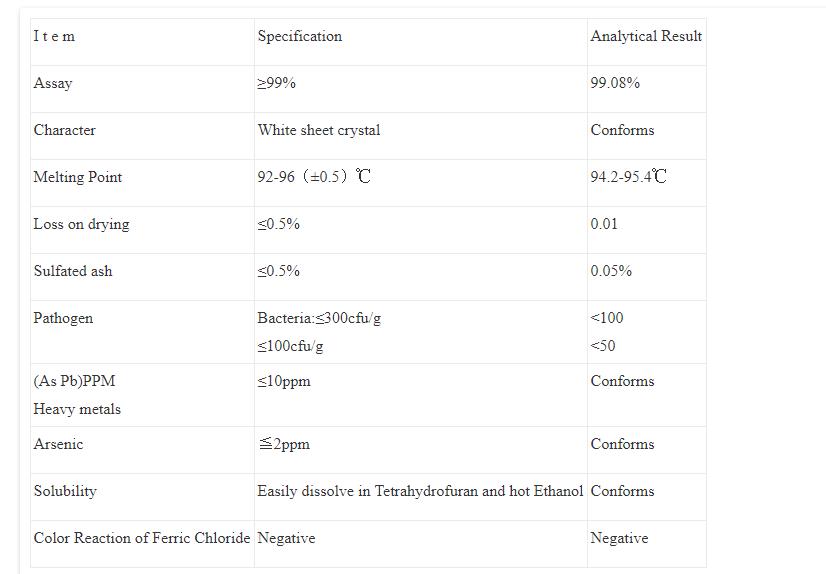Click the 'Specification' column header
The image size is (826, 574).
tap(299, 37)
